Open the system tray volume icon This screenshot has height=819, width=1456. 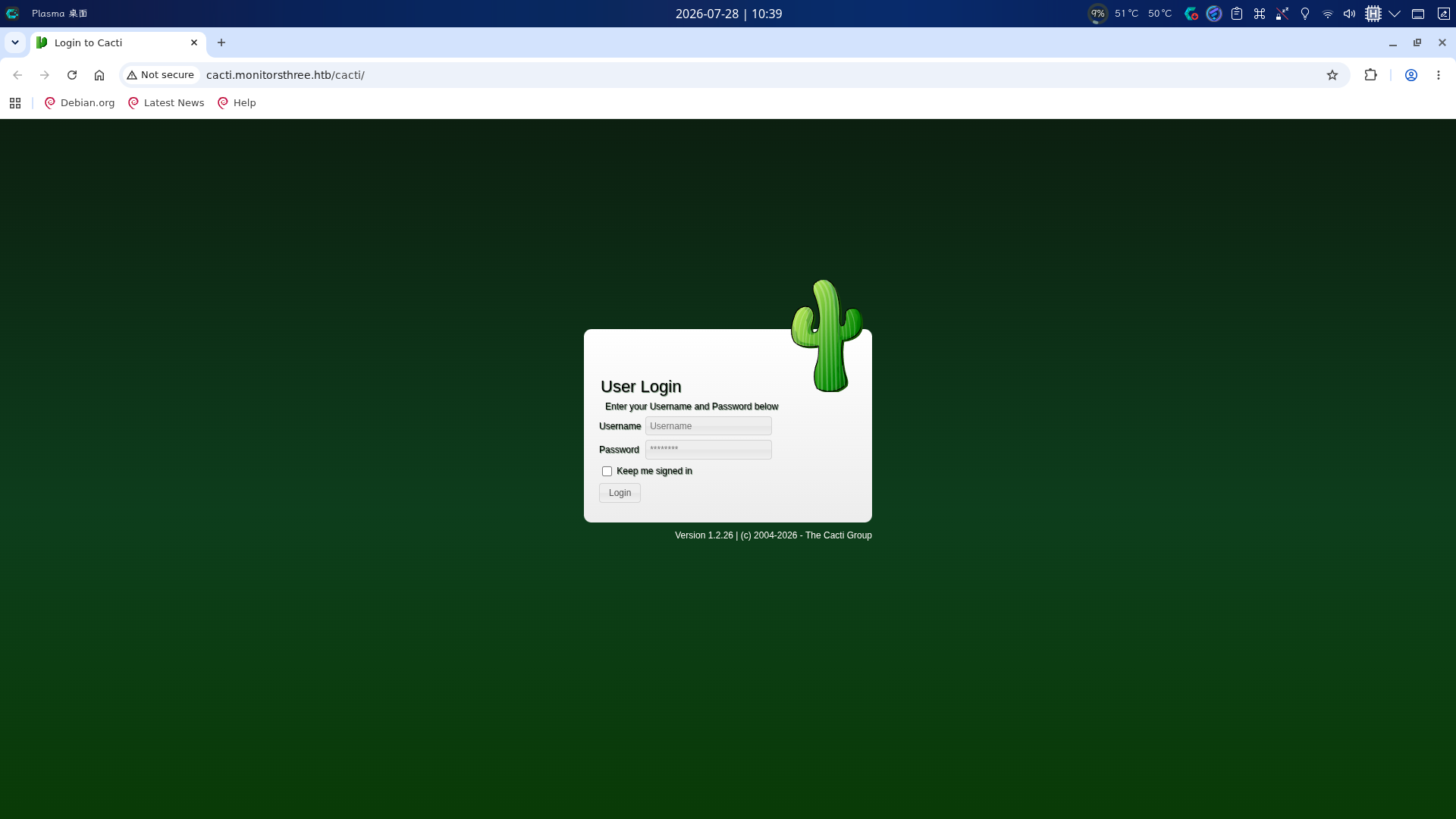click(1349, 14)
